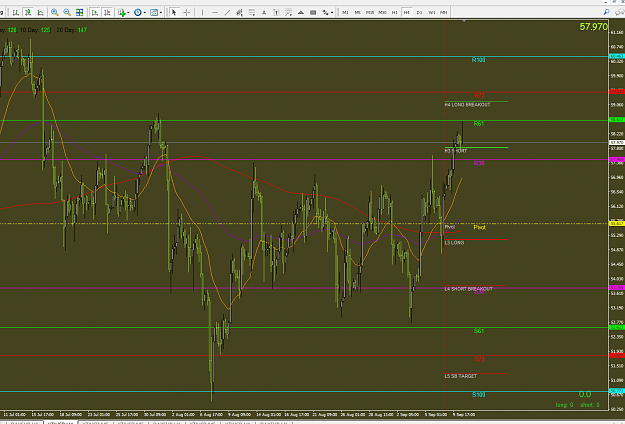The width and height of the screenshot is (625, 424).
Task: Click the active second chart tab
Action: click(60, 422)
